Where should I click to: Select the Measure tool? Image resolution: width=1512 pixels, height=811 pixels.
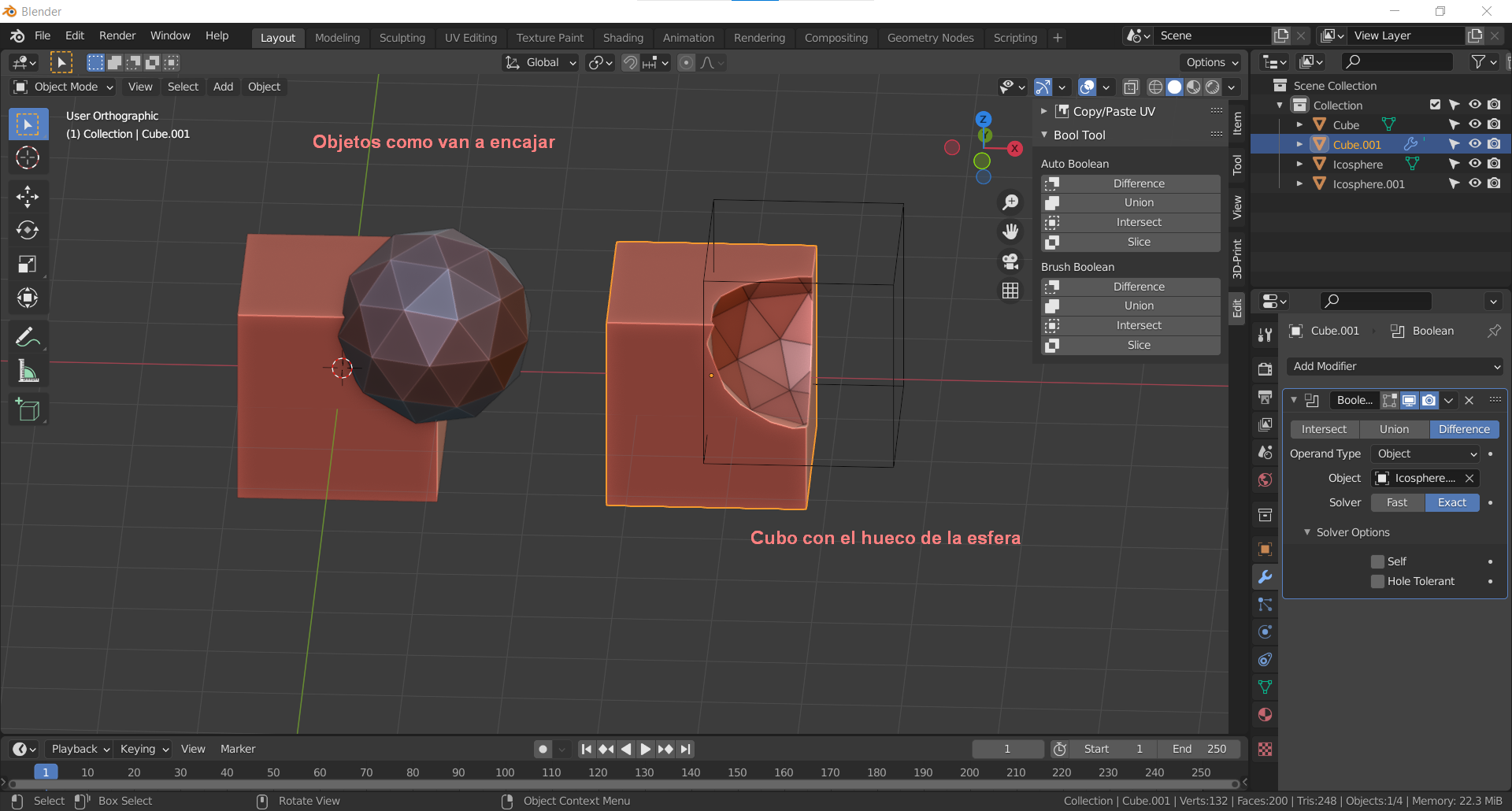tap(28, 371)
